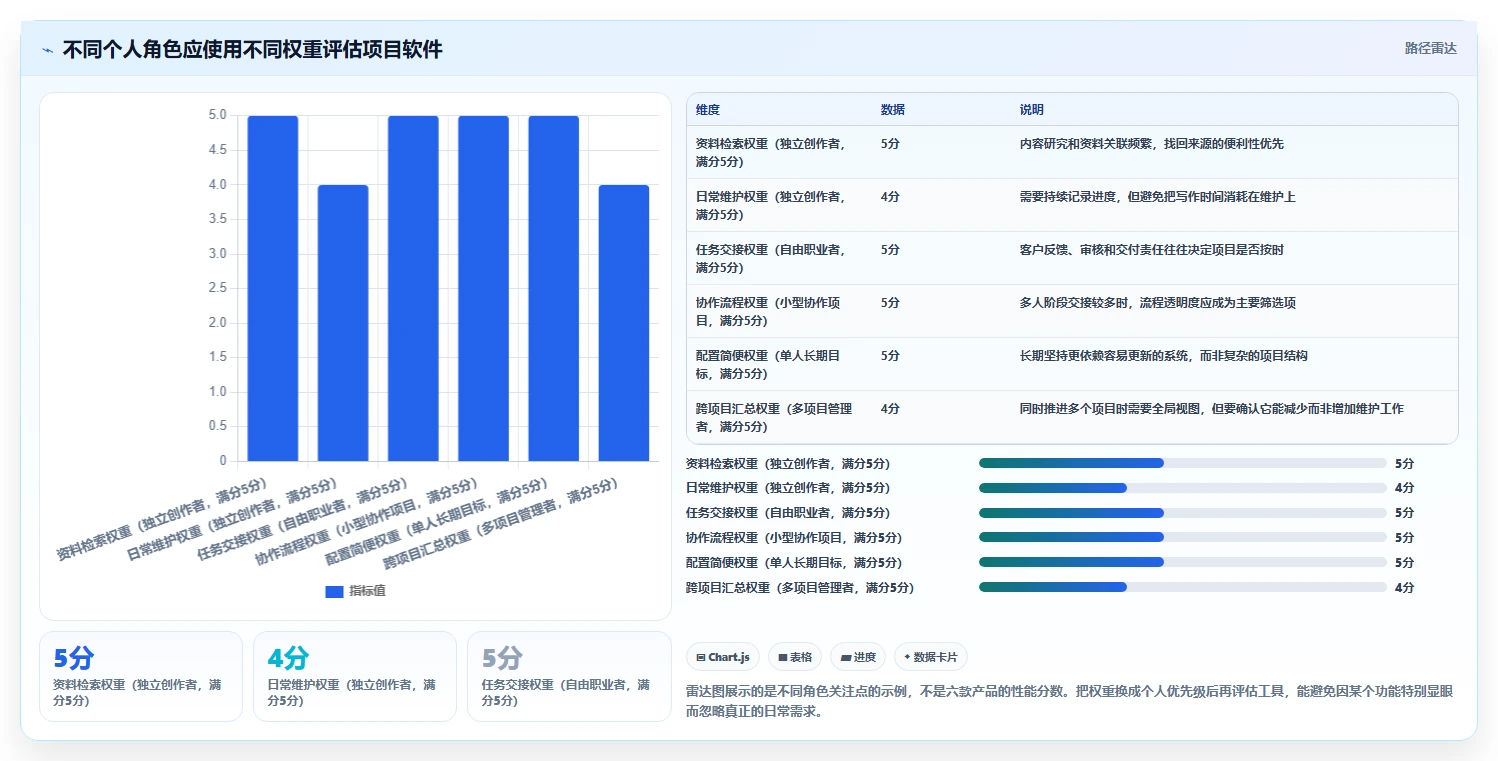Click description 同时推进多个项目时需要全局视图

click(1212, 409)
